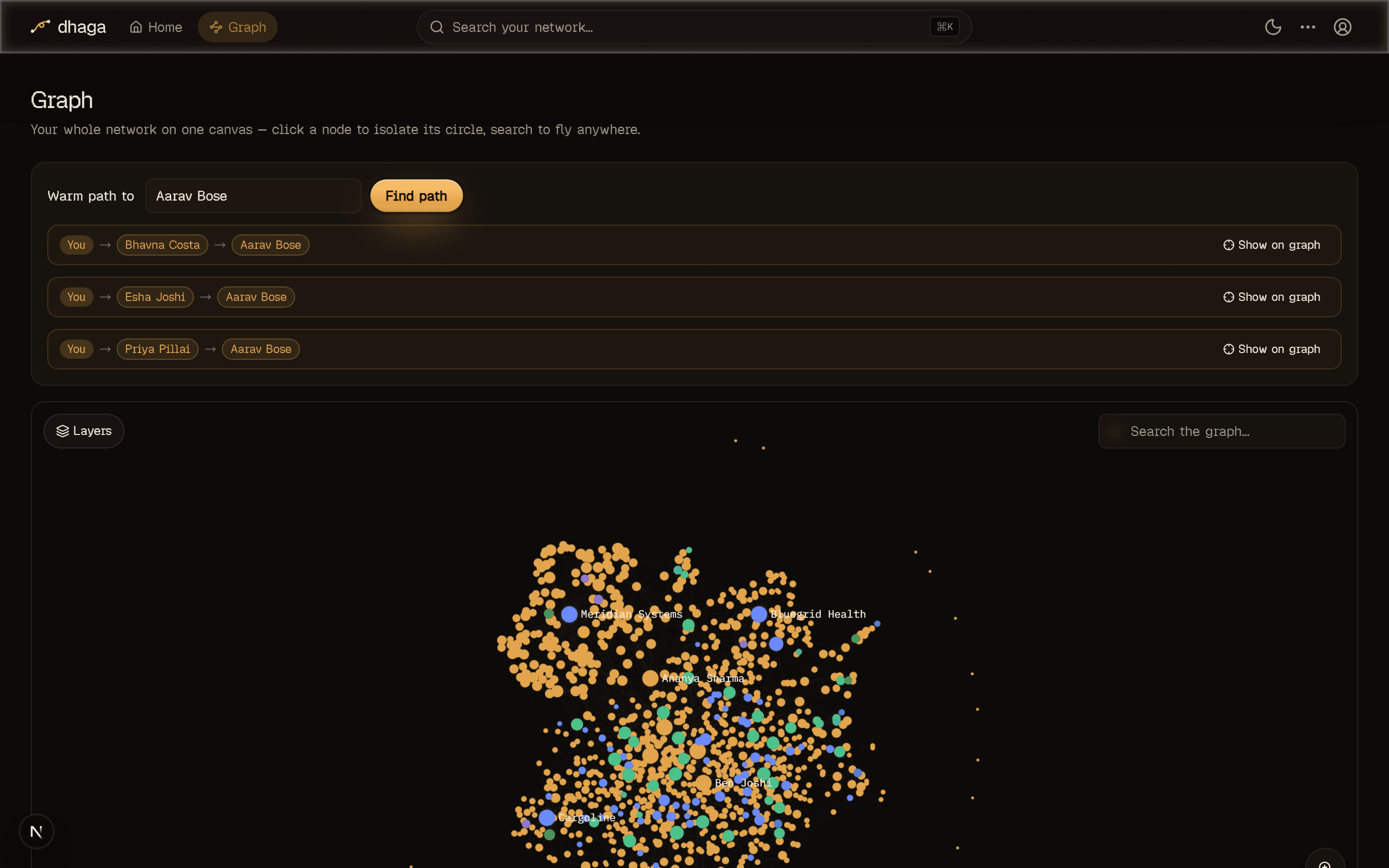The height and width of the screenshot is (868, 1389).
Task: Show the Bhavna Costa path on graph
Action: (x=1271, y=245)
